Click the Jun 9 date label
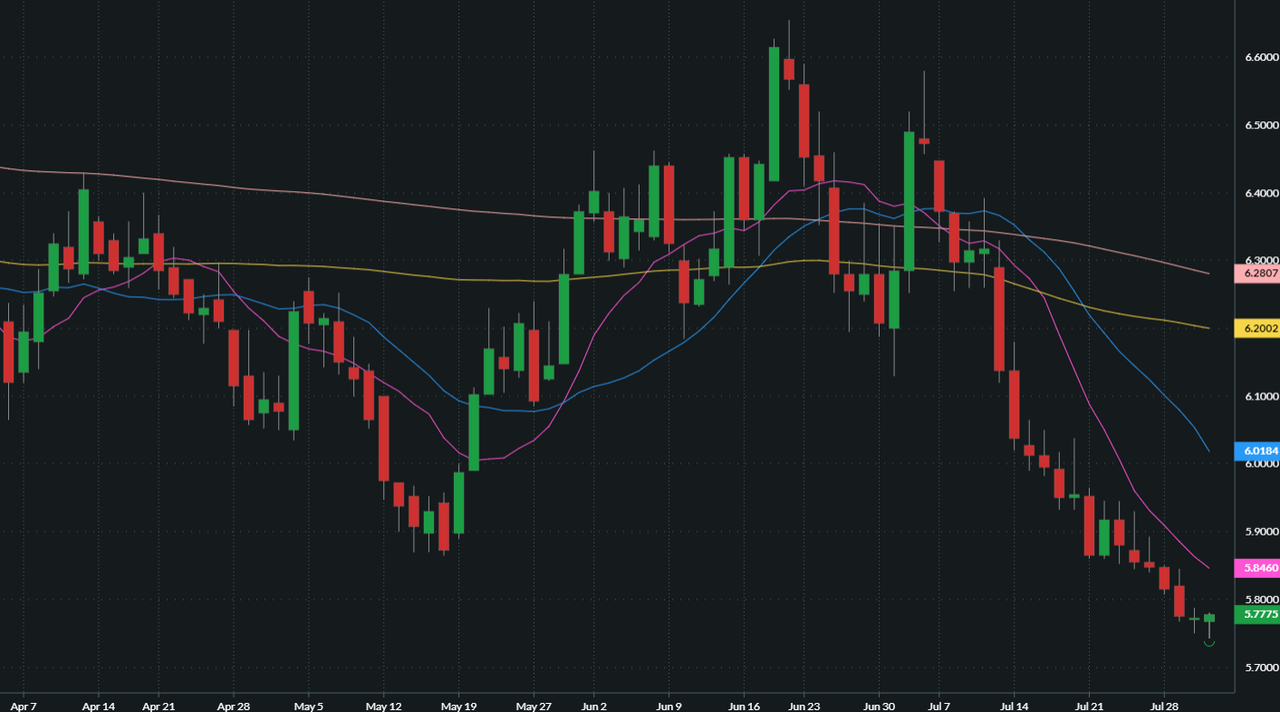 tap(669, 704)
